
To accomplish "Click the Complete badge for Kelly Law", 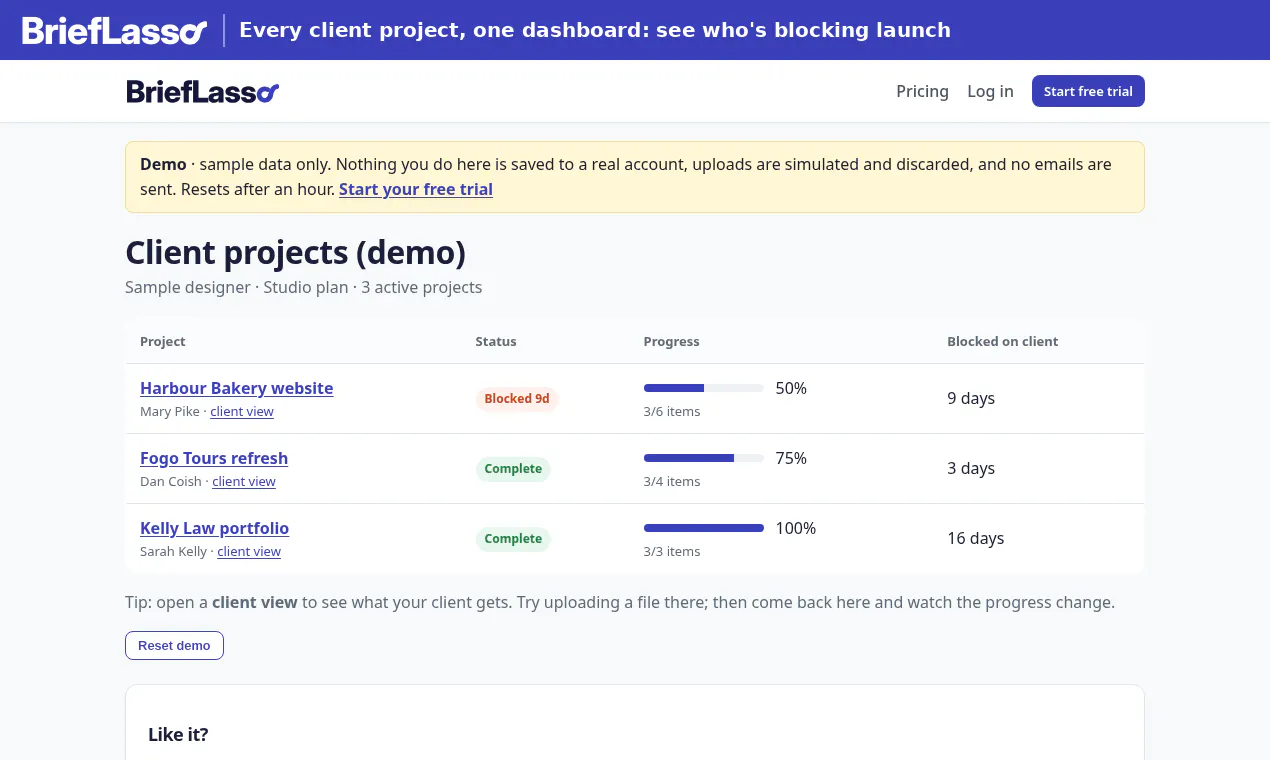I will (x=513, y=539).
